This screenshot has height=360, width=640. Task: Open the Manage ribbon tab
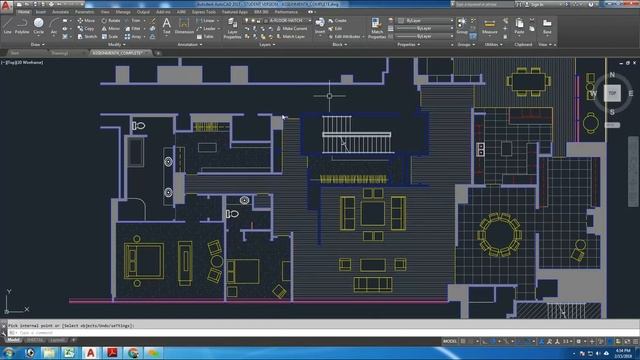(x=123, y=12)
